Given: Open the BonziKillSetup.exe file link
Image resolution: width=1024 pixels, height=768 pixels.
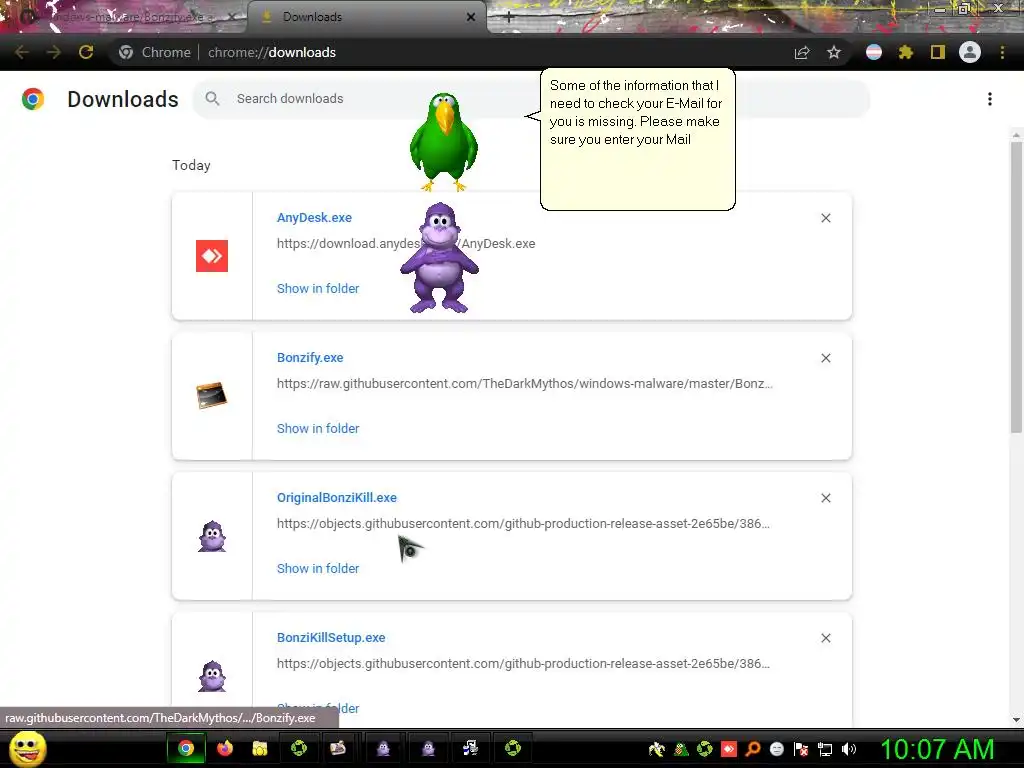Looking at the screenshot, I should point(330,637).
